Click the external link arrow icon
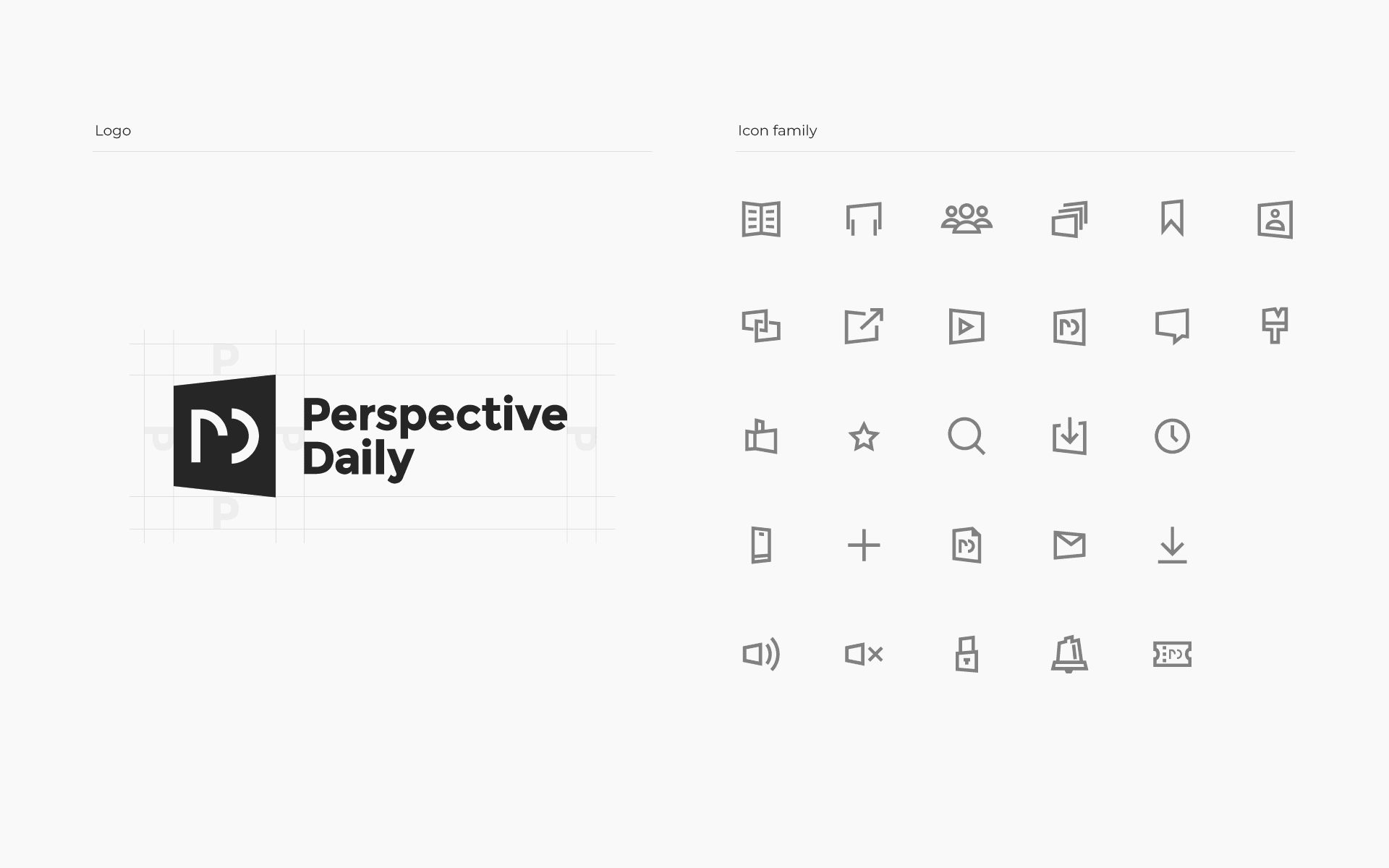The image size is (1389, 868). point(864,326)
